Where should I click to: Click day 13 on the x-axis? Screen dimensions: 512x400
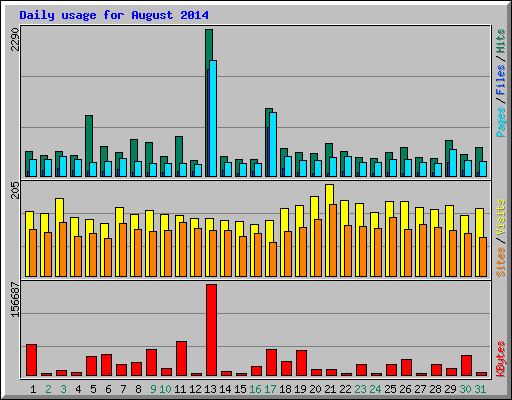tap(210, 389)
